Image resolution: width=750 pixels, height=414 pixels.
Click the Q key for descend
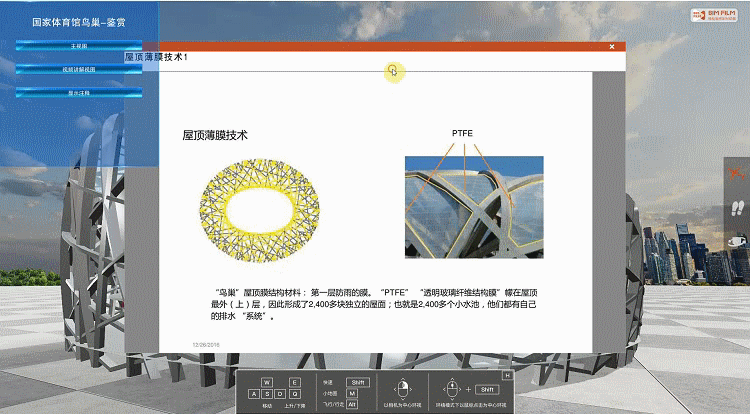(x=295, y=394)
